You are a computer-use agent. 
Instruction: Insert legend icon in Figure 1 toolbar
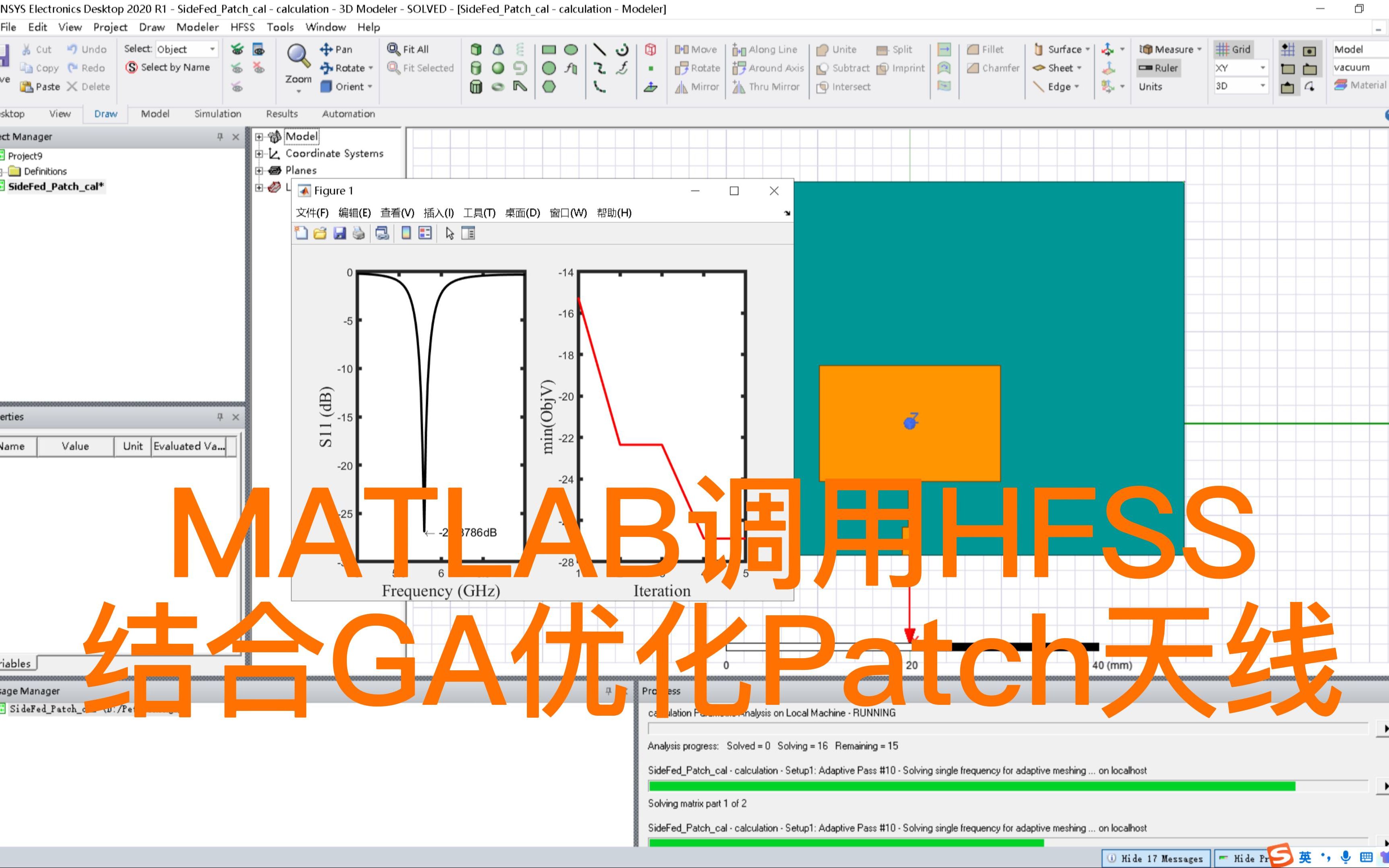pos(425,233)
